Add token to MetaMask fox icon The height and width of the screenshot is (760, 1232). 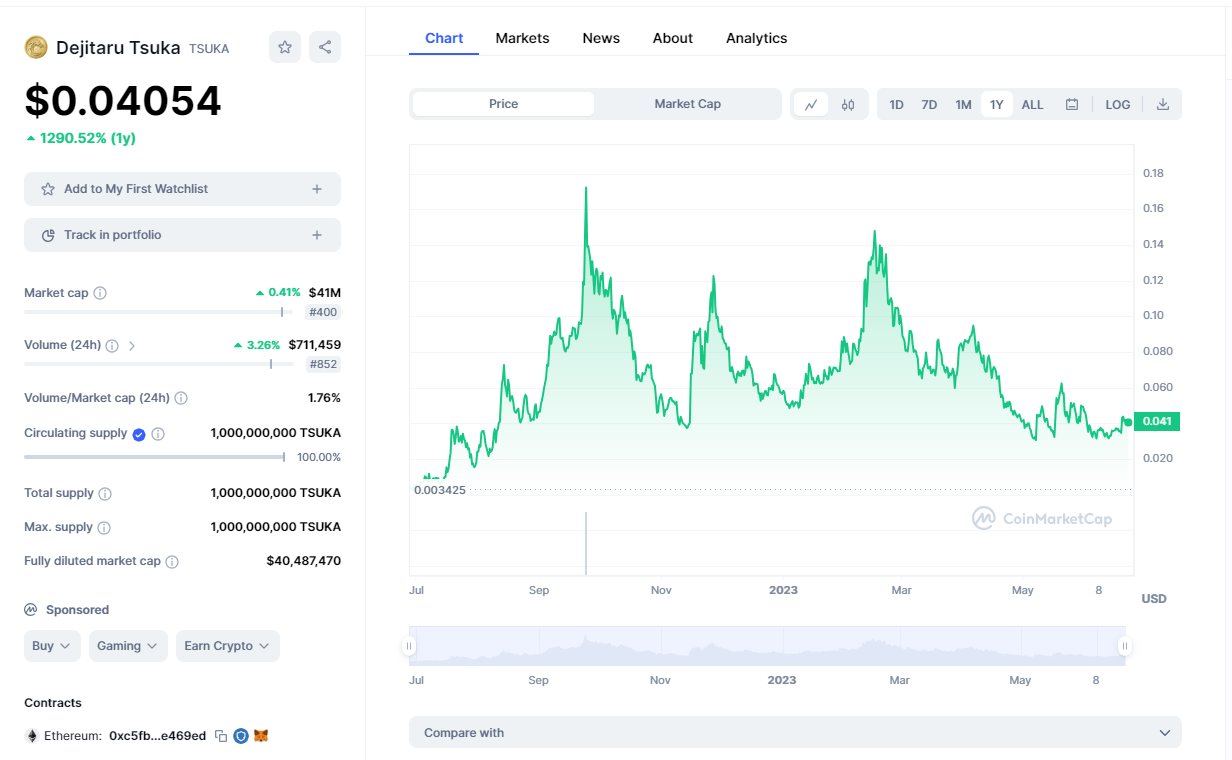[261, 736]
